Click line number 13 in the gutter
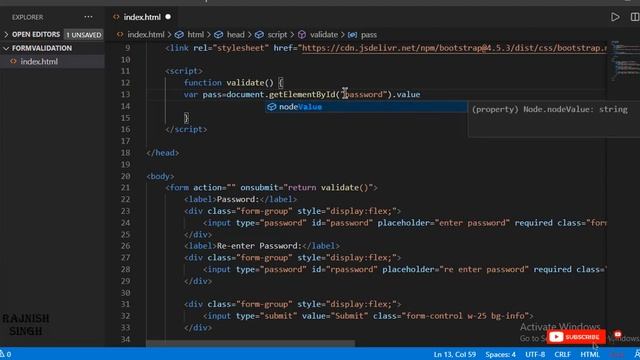640x360 pixels. (x=125, y=95)
